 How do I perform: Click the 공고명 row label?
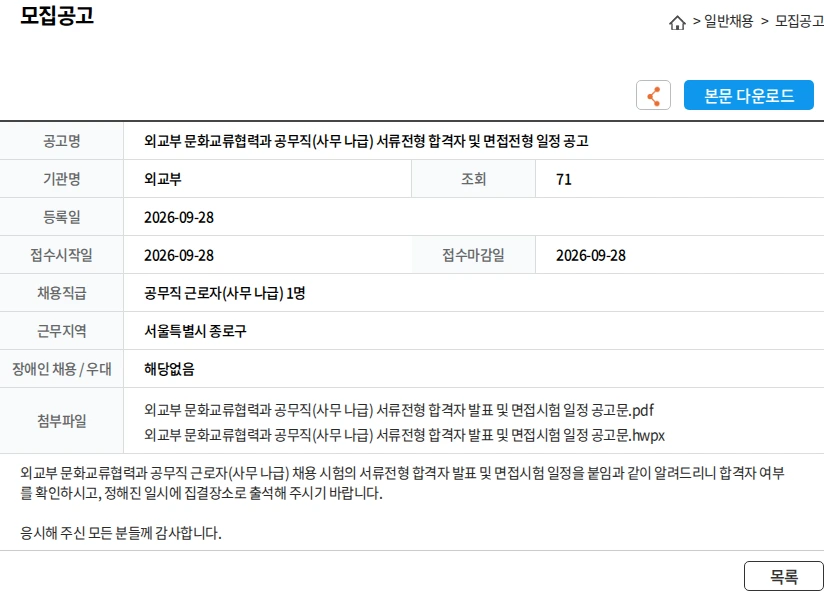pyautogui.click(x=61, y=141)
